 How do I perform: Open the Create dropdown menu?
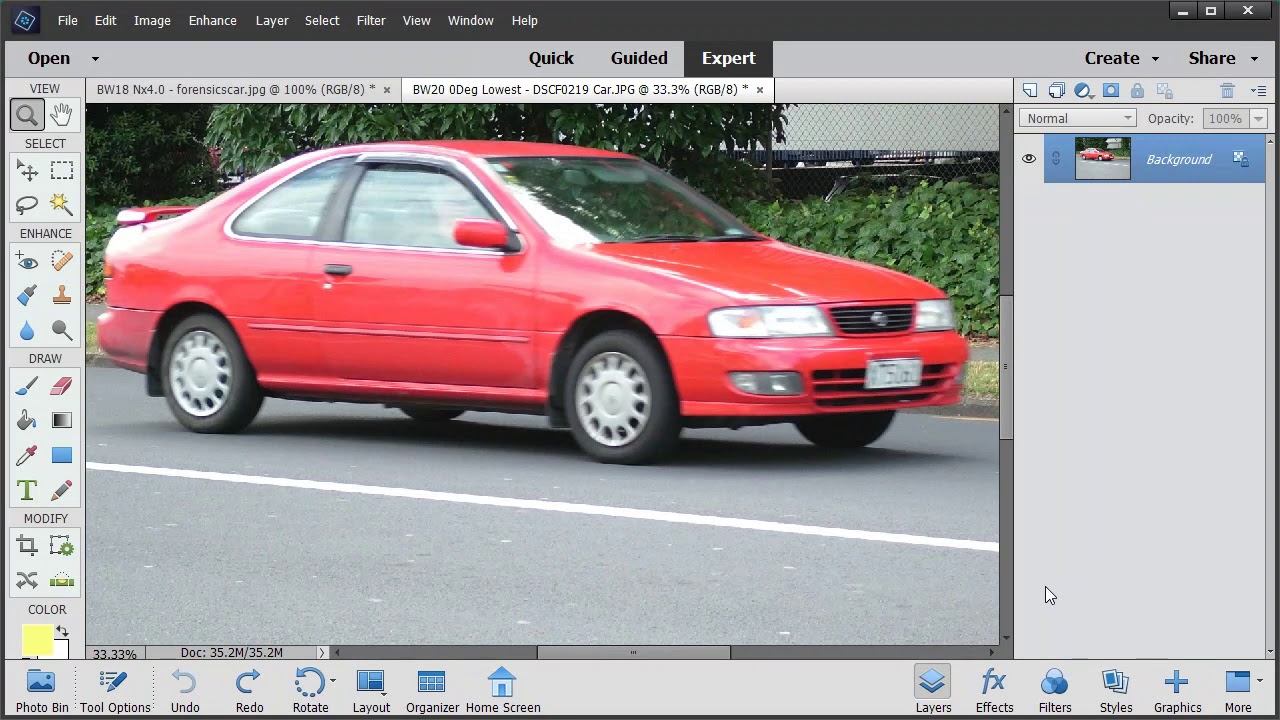pos(1122,58)
